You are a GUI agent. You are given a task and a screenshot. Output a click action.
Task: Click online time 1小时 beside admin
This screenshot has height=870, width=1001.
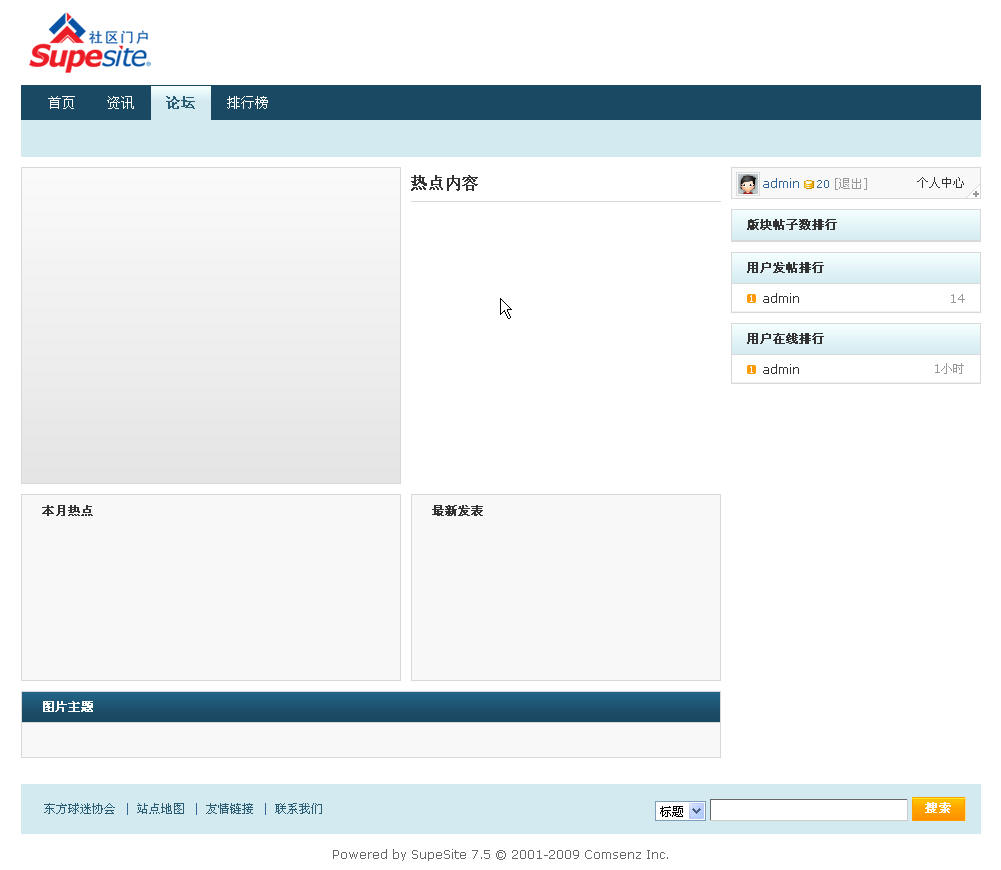click(949, 369)
